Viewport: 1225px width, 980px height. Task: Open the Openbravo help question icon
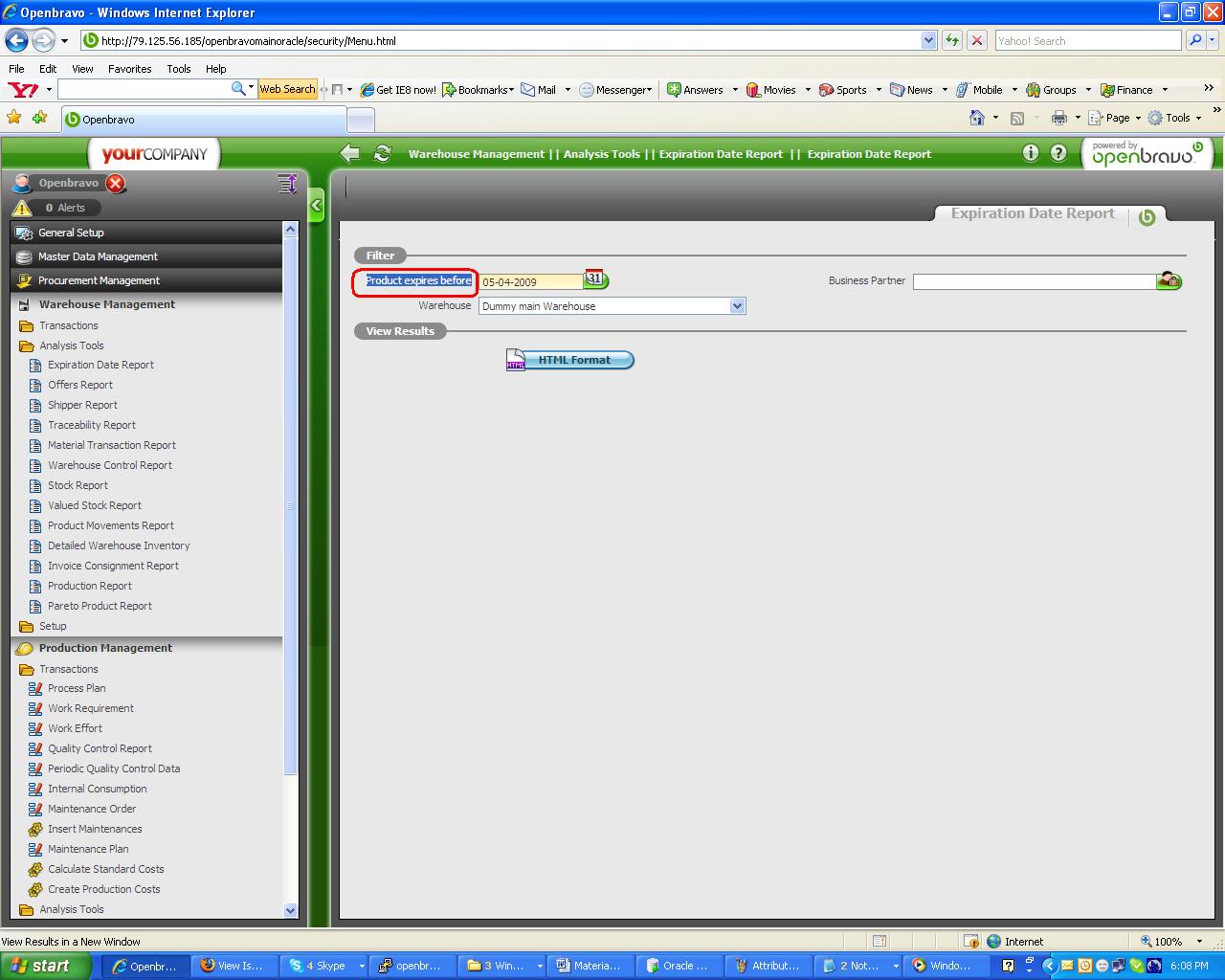pyautogui.click(x=1058, y=153)
